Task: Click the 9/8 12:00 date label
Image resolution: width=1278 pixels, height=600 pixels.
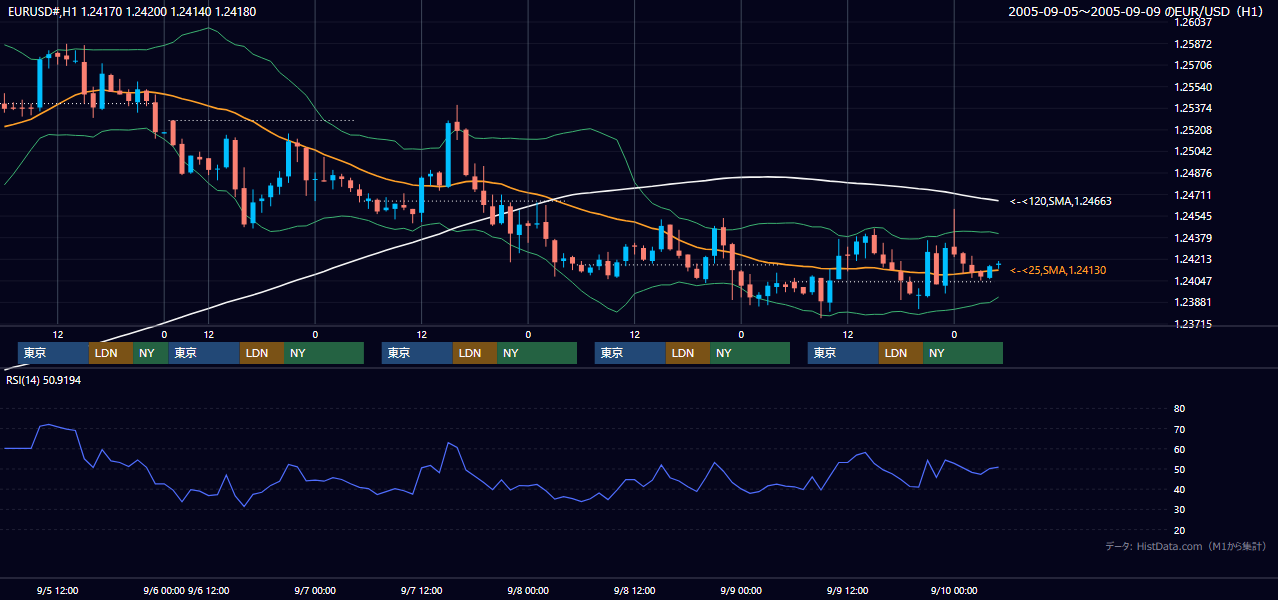Action: point(634,591)
